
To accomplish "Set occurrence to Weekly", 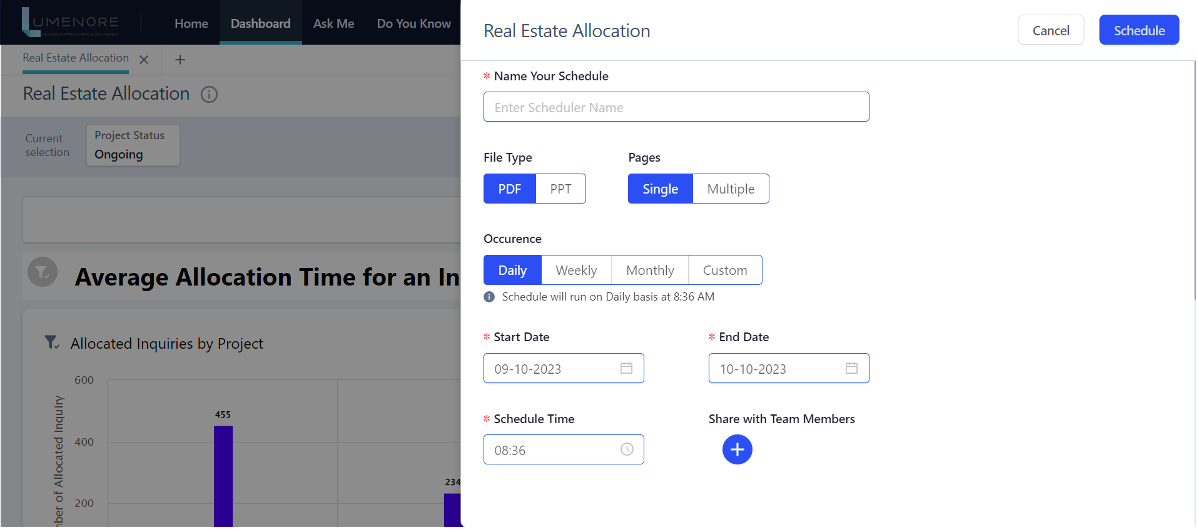I will pos(576,270).
